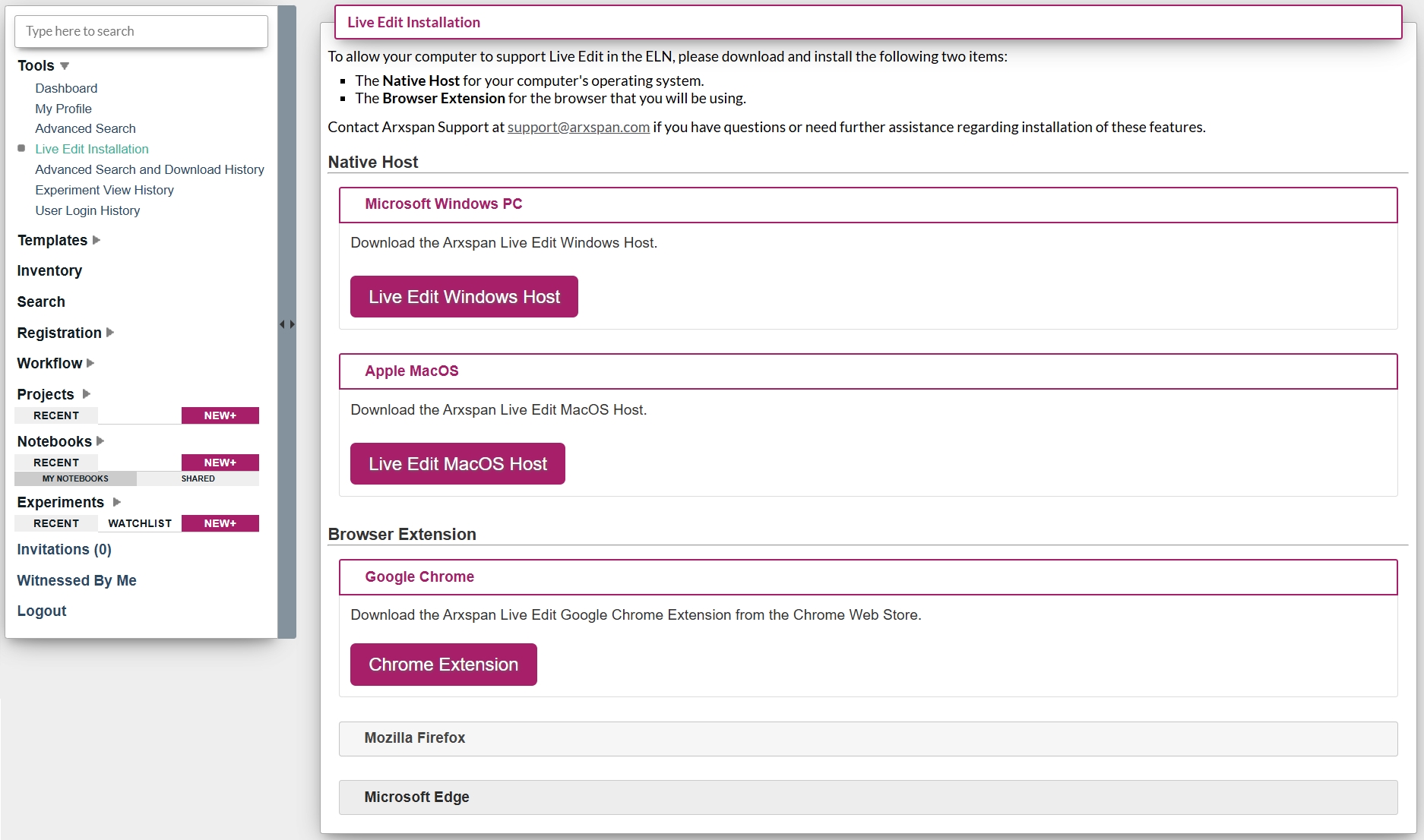Open User Login History

click(x=87, y=210)
